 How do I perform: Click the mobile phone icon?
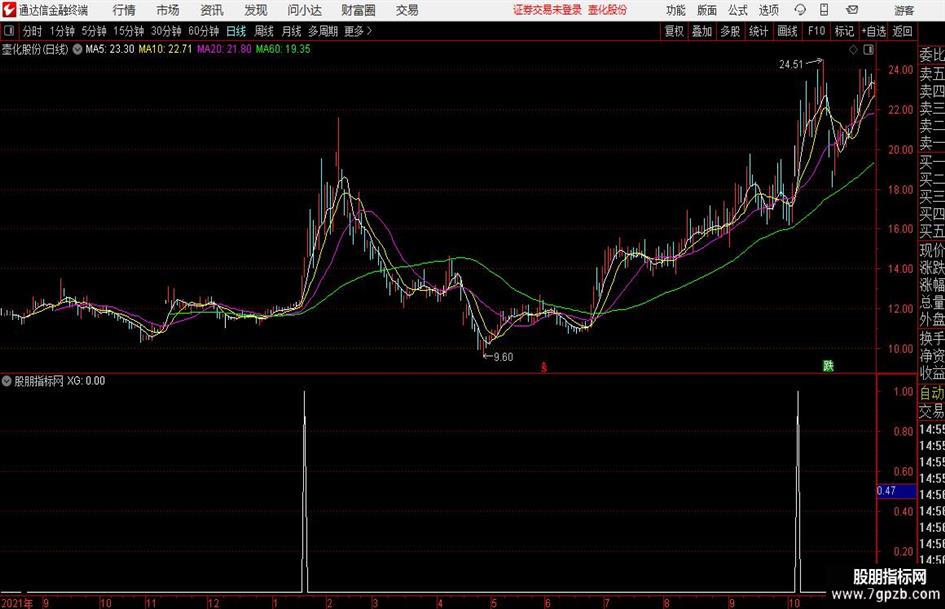tap(824, 10)
